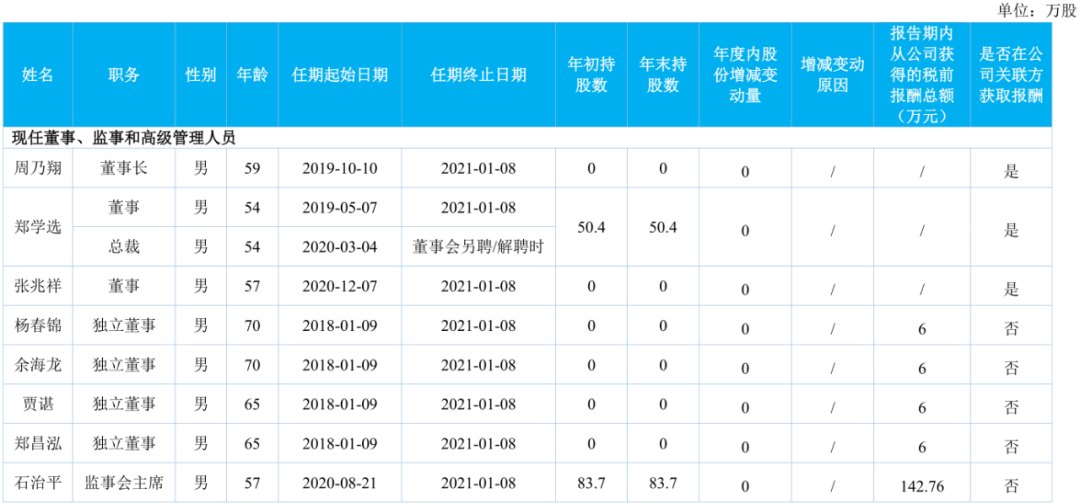Click 郑学选's 董事 position cell
The width and height of the screenshot is (1080, 504).
(123, 207)
